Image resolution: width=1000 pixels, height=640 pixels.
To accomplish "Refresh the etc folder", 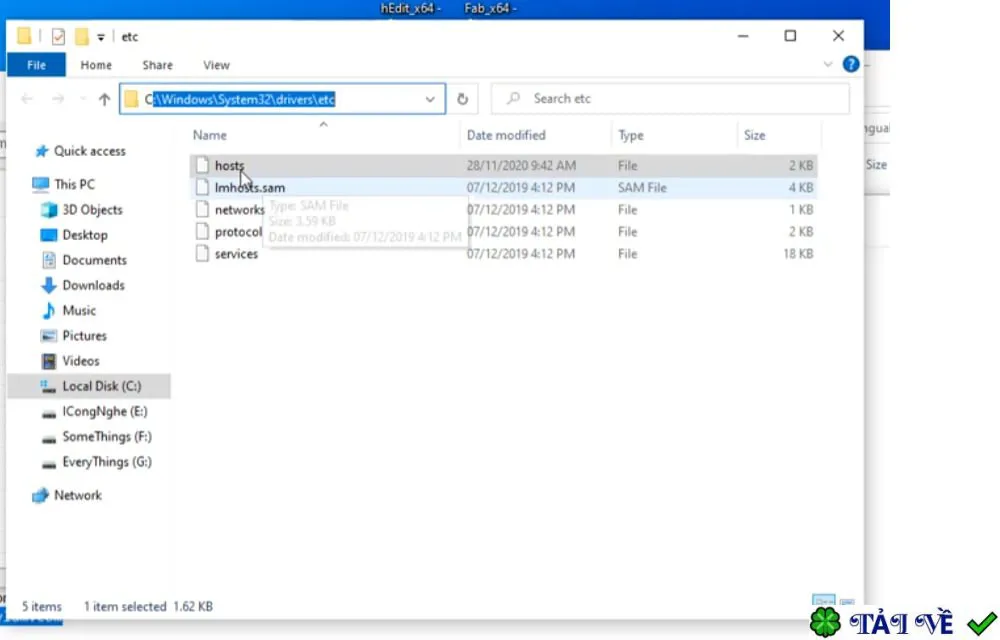I will [x=462, y=99].
